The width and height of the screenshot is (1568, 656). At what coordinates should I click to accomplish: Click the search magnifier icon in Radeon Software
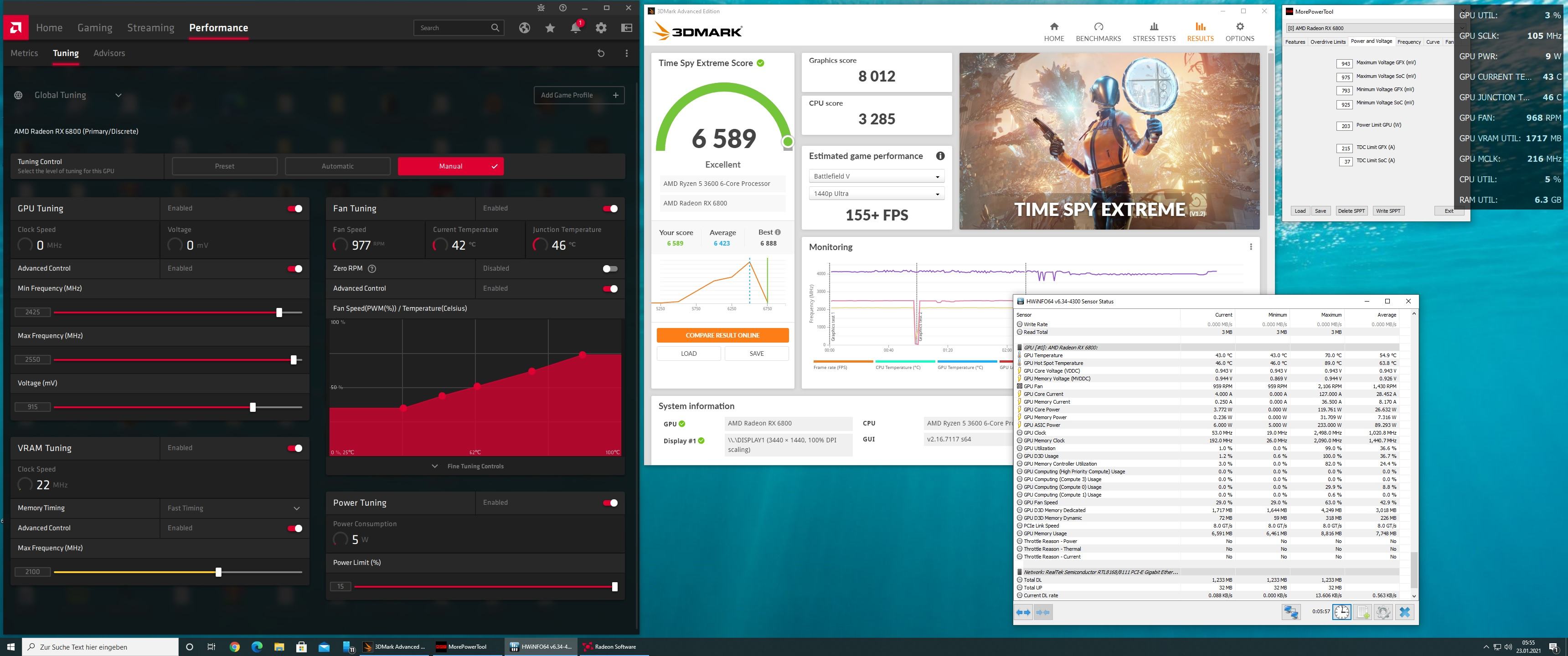point(495,28)
